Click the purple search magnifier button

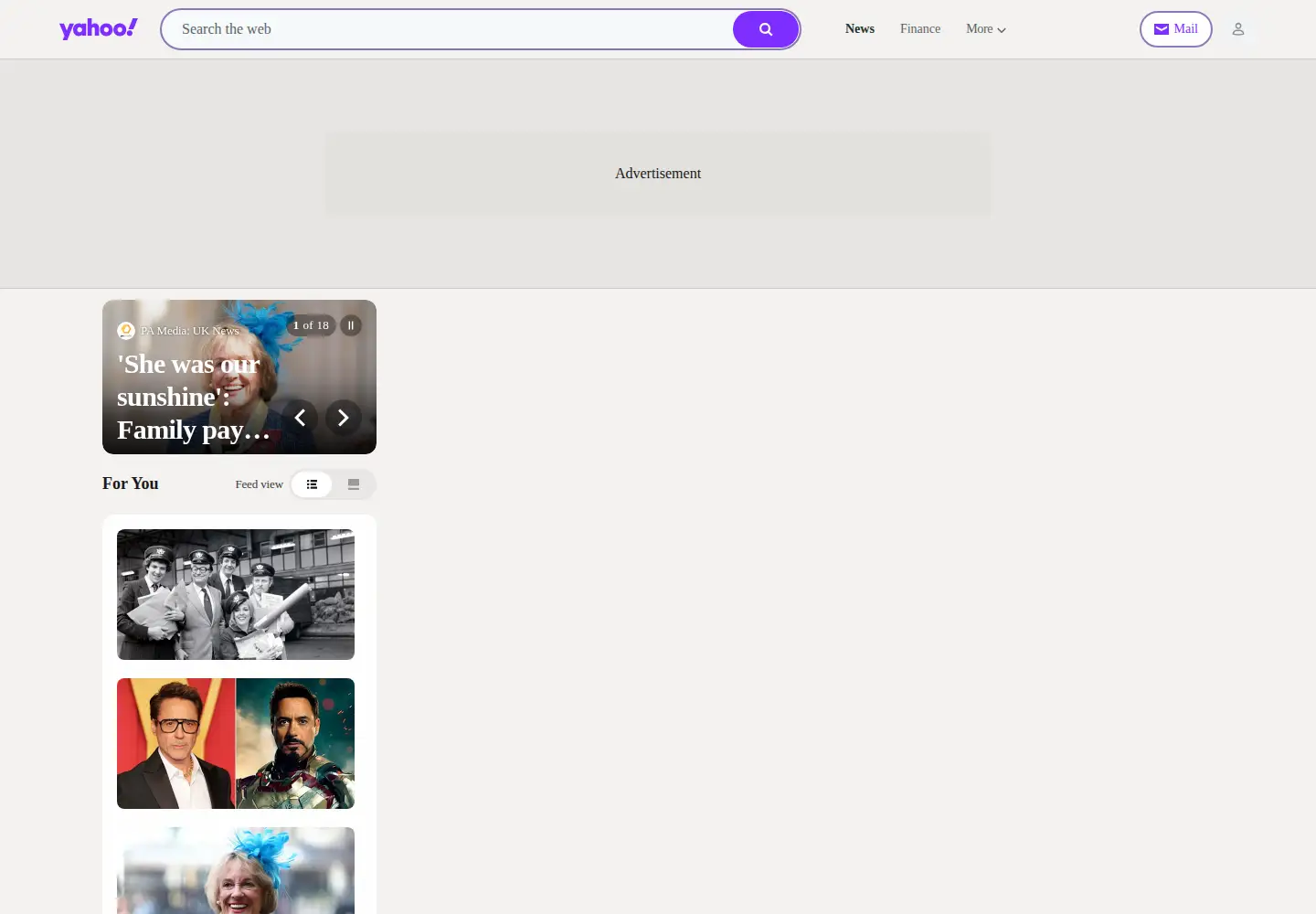(x=766, y=29)
